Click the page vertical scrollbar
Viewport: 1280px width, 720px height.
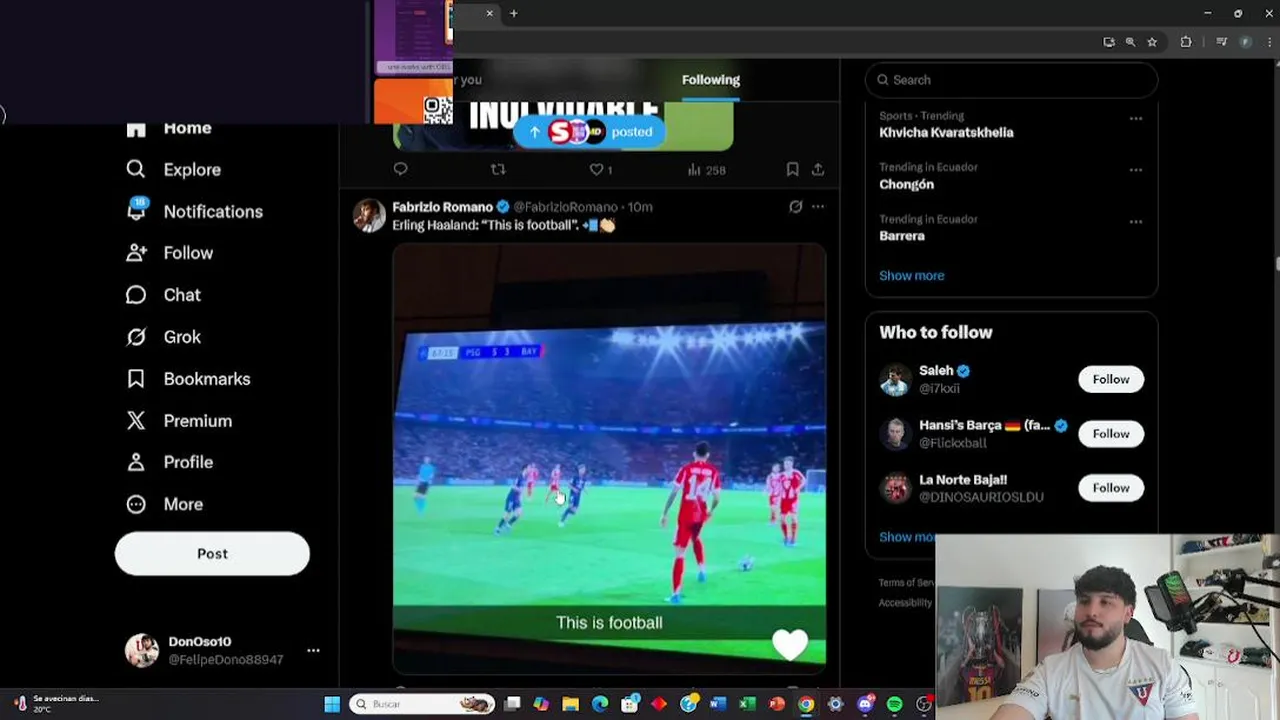tap(1276, 263)
